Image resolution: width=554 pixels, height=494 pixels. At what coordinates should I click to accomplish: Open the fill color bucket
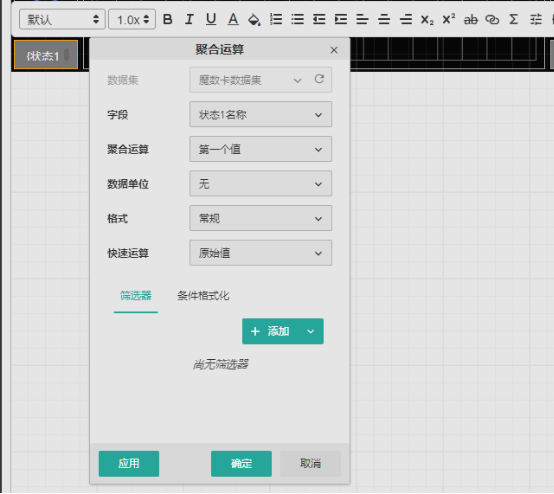pos(254,19)
